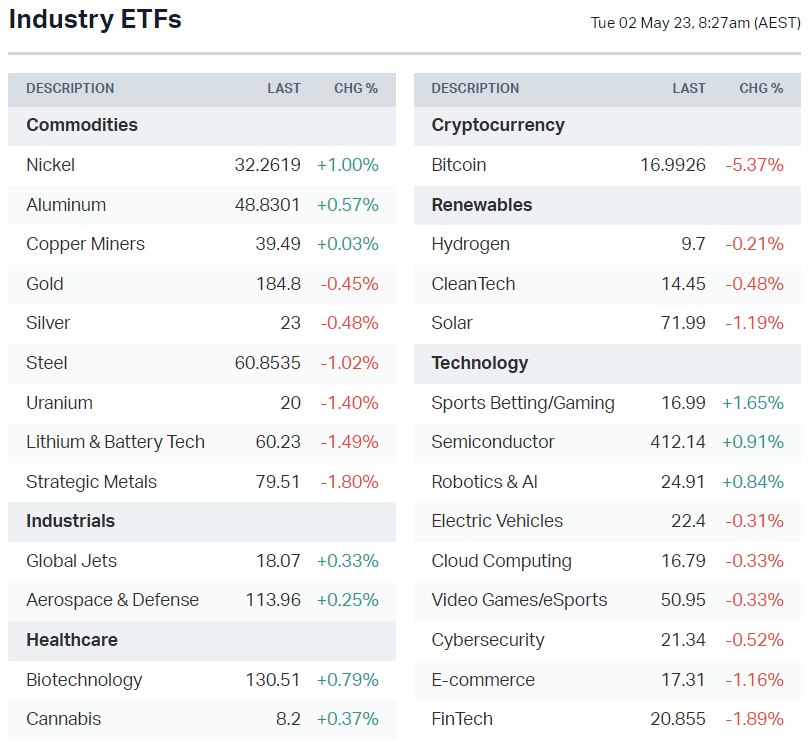Sort left table by CHG % header
This screenshot has height=742, width=809.
pyautogui.click(x=356, y=88)
